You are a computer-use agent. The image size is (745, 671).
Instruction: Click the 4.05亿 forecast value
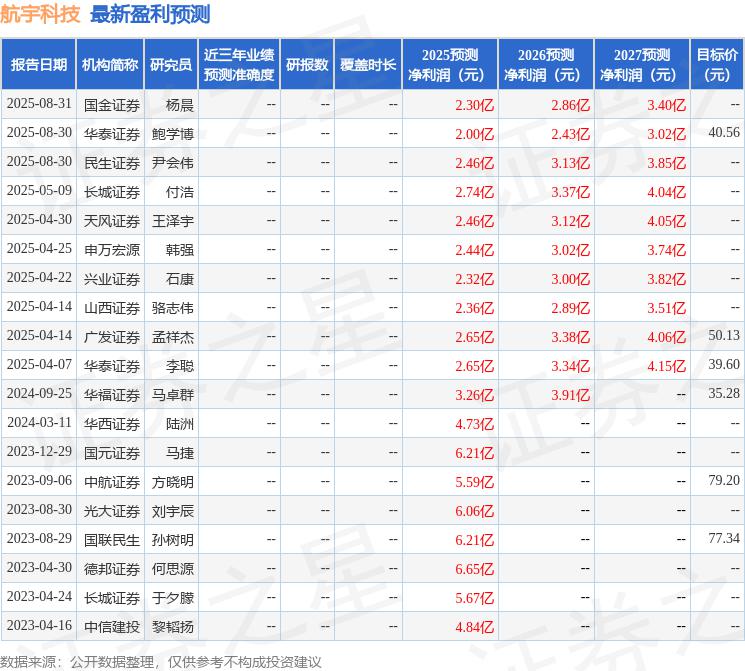pos(666,221)
